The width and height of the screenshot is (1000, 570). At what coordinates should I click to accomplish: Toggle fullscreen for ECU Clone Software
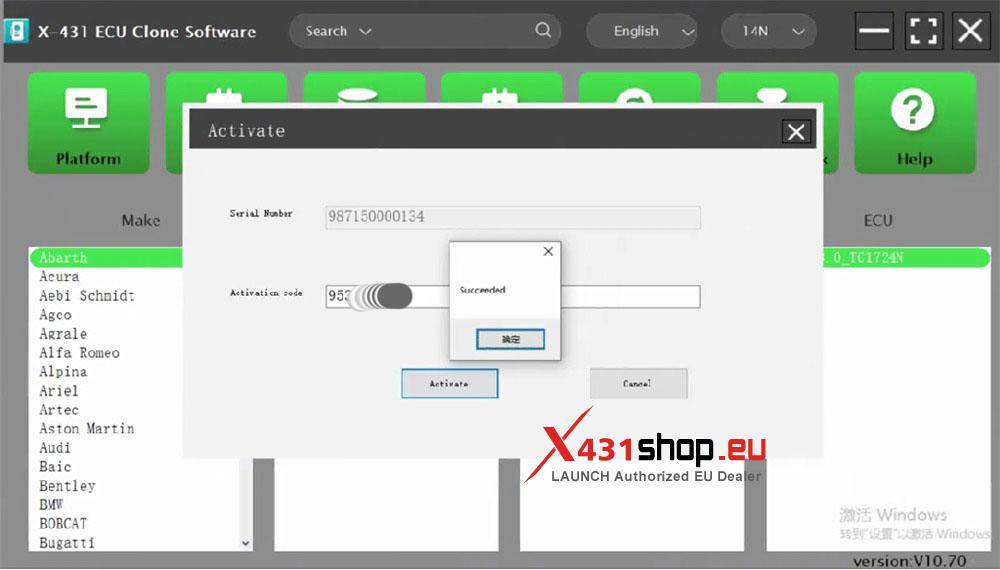point(923,31)
